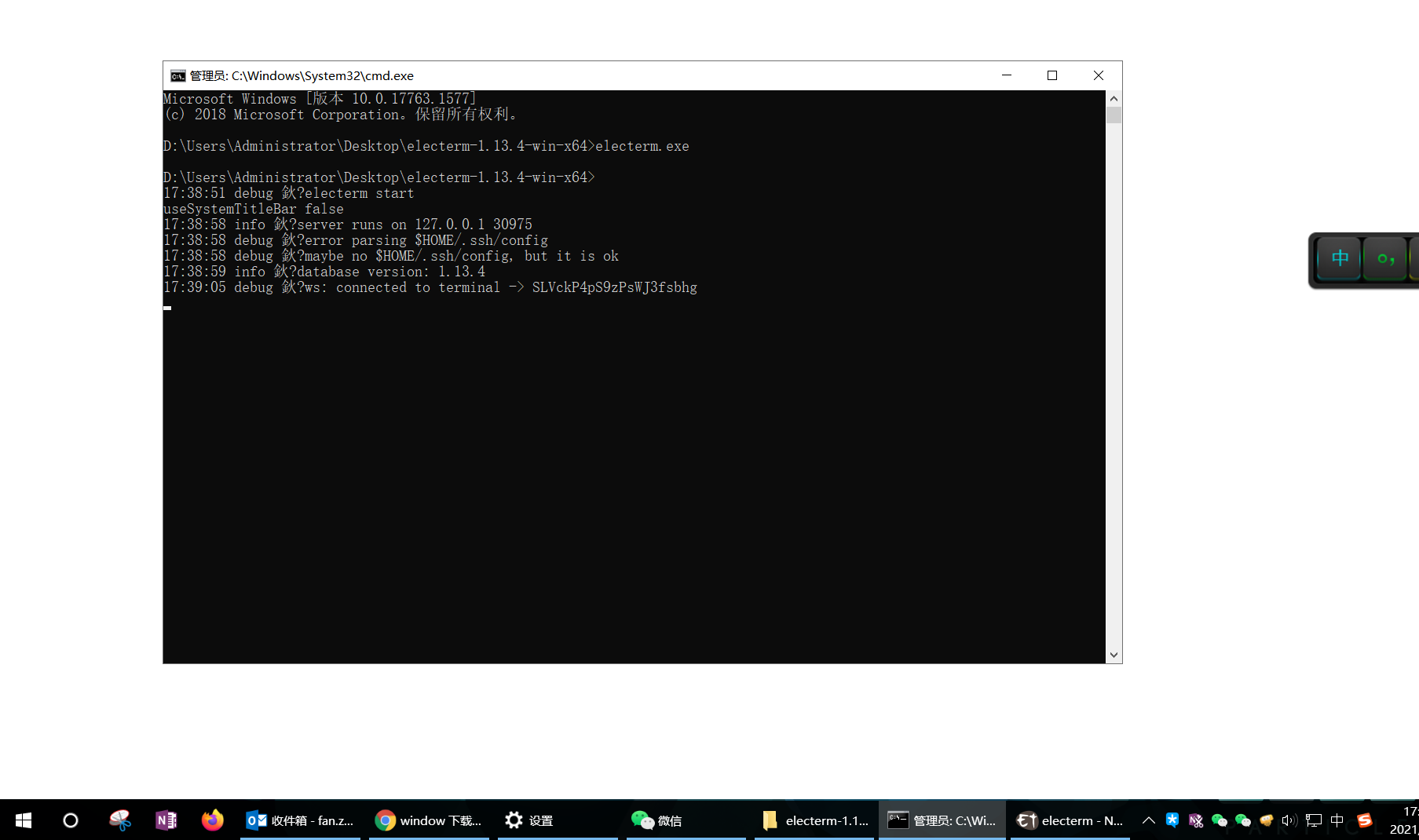Switch to 微信 WeChat taskbar button

pos(686,820)
